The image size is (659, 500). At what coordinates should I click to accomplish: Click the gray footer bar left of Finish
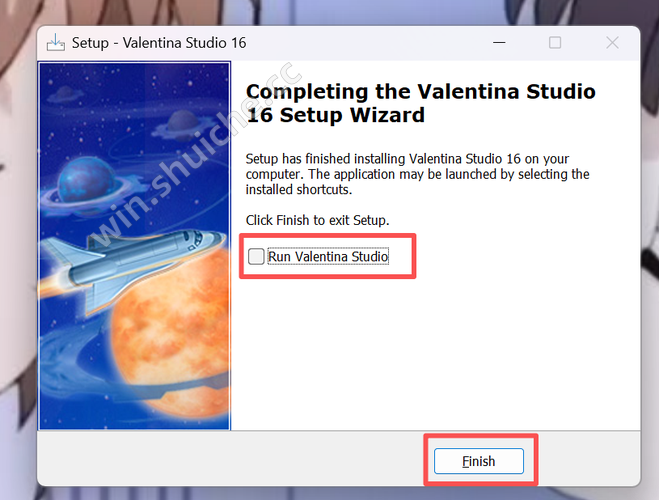click(x=231, y=458)
